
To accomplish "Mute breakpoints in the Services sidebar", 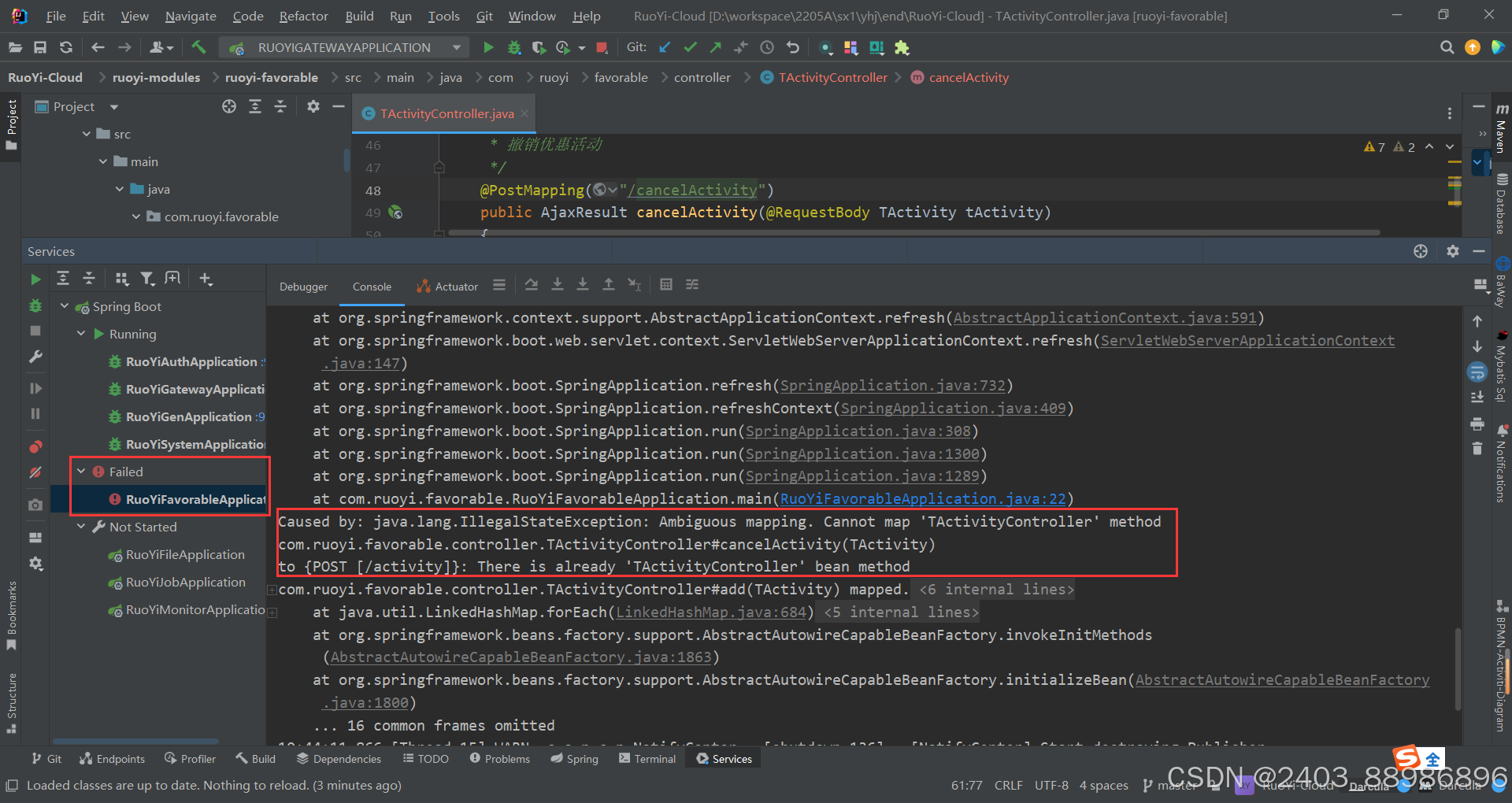I will click(x=35, y=472).
